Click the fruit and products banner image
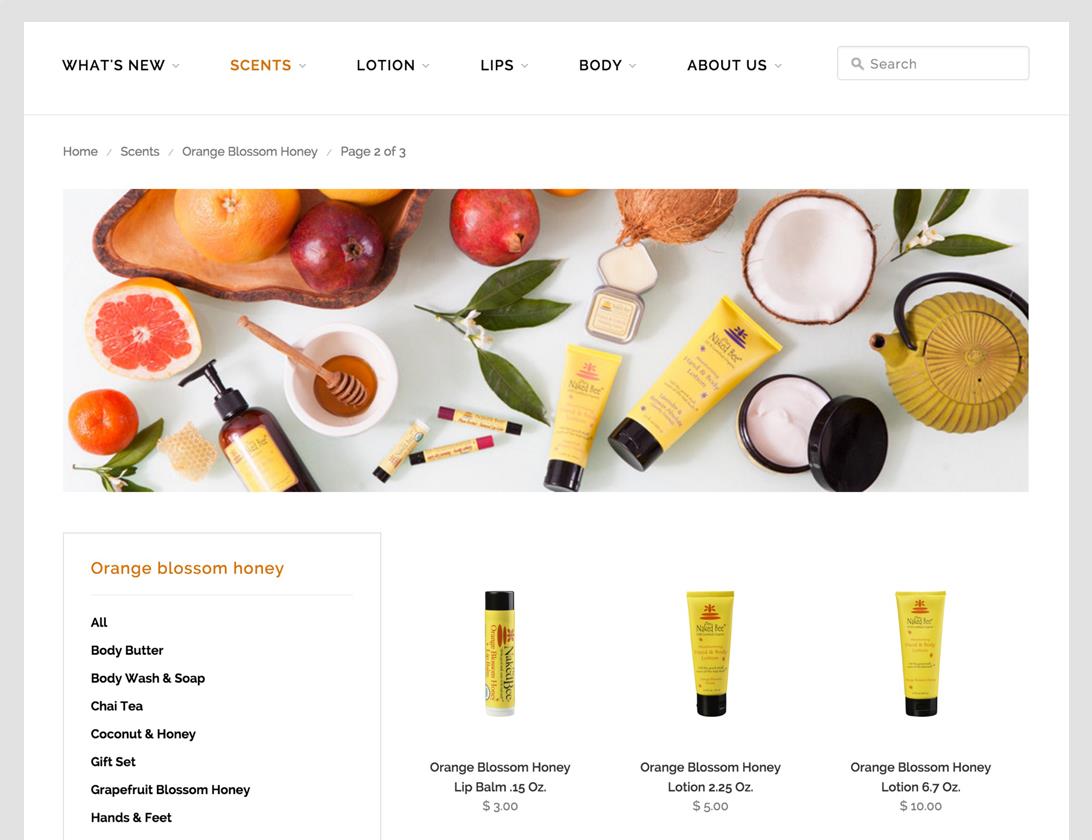 click(545, 340)
